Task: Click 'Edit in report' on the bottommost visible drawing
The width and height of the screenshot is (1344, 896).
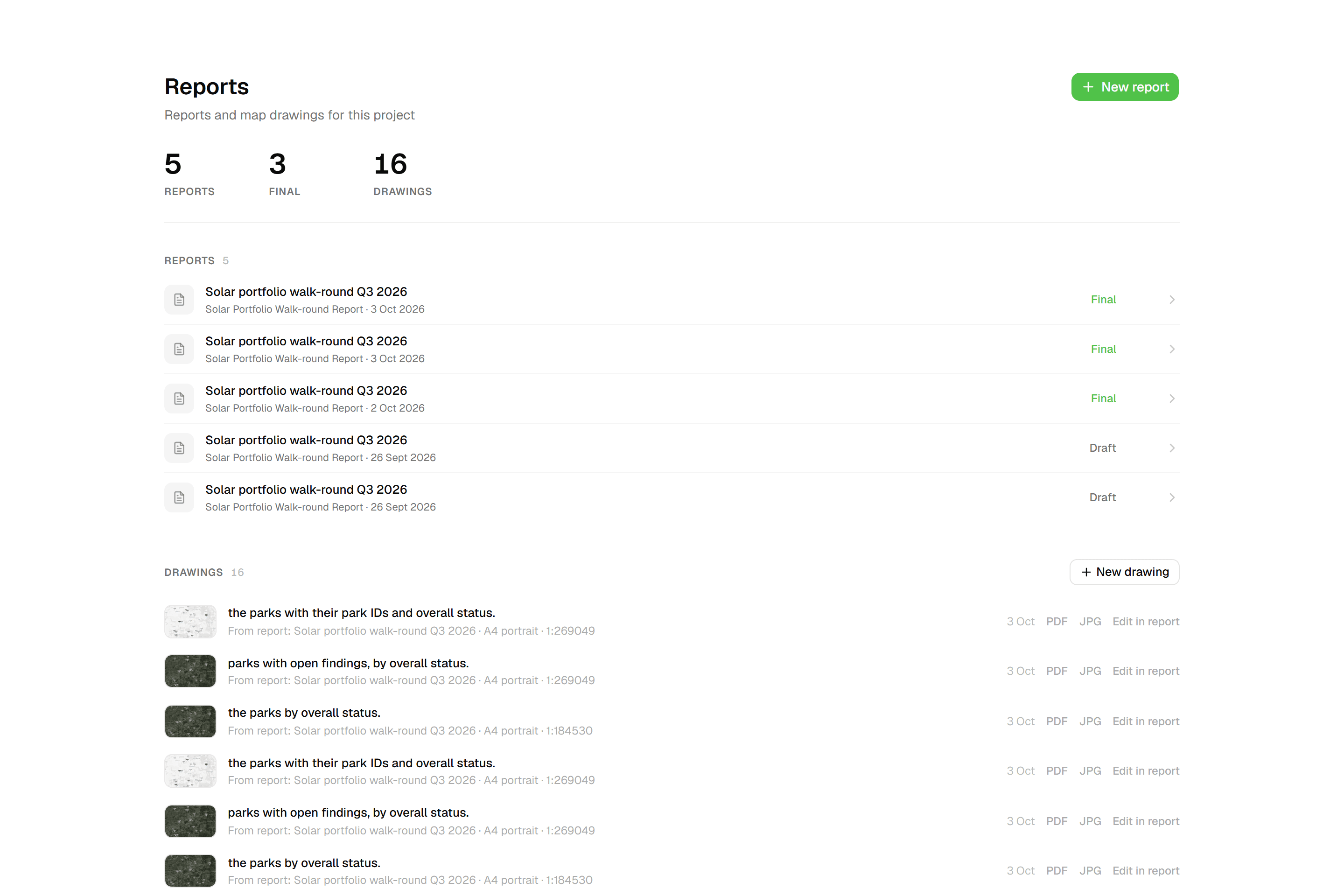Action: [x=1146, y=871]
